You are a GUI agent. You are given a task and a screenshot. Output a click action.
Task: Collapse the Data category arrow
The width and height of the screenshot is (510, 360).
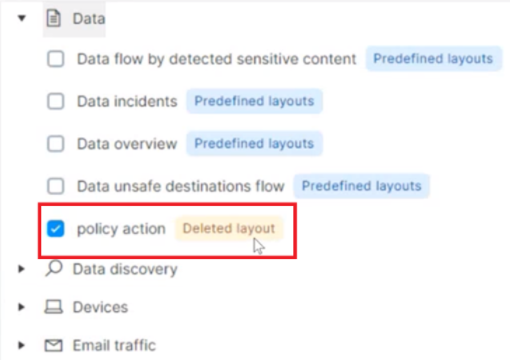(x=22, y=18)
